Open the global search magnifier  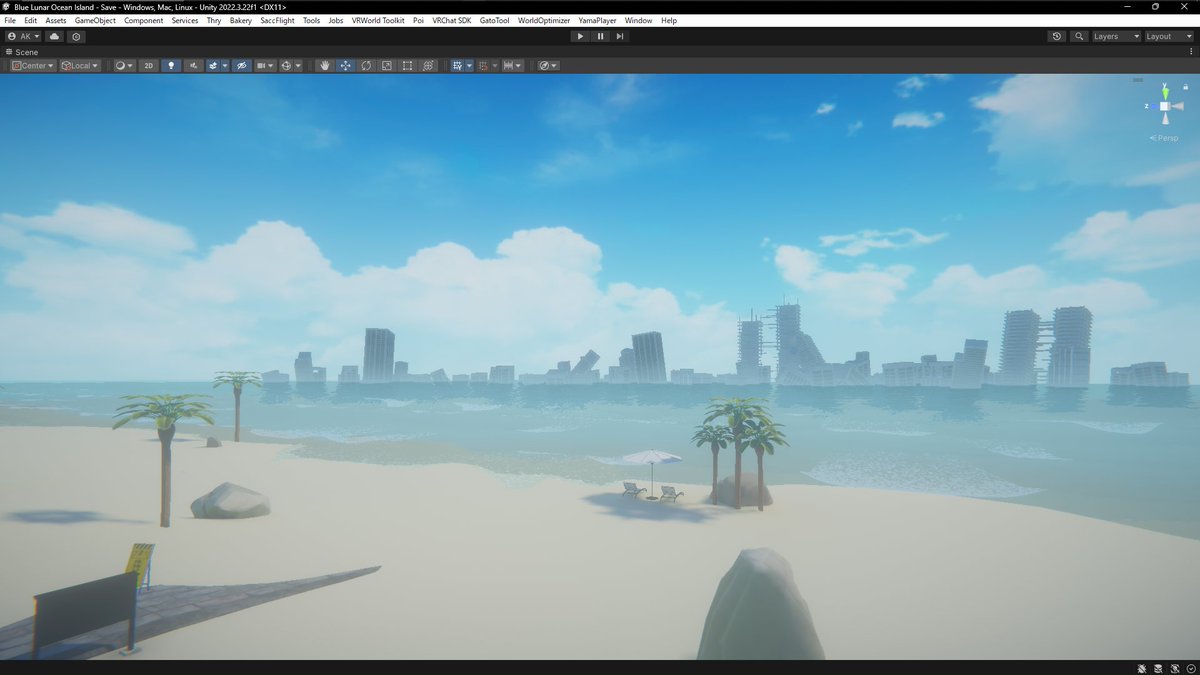click(x=1079, y=36)
